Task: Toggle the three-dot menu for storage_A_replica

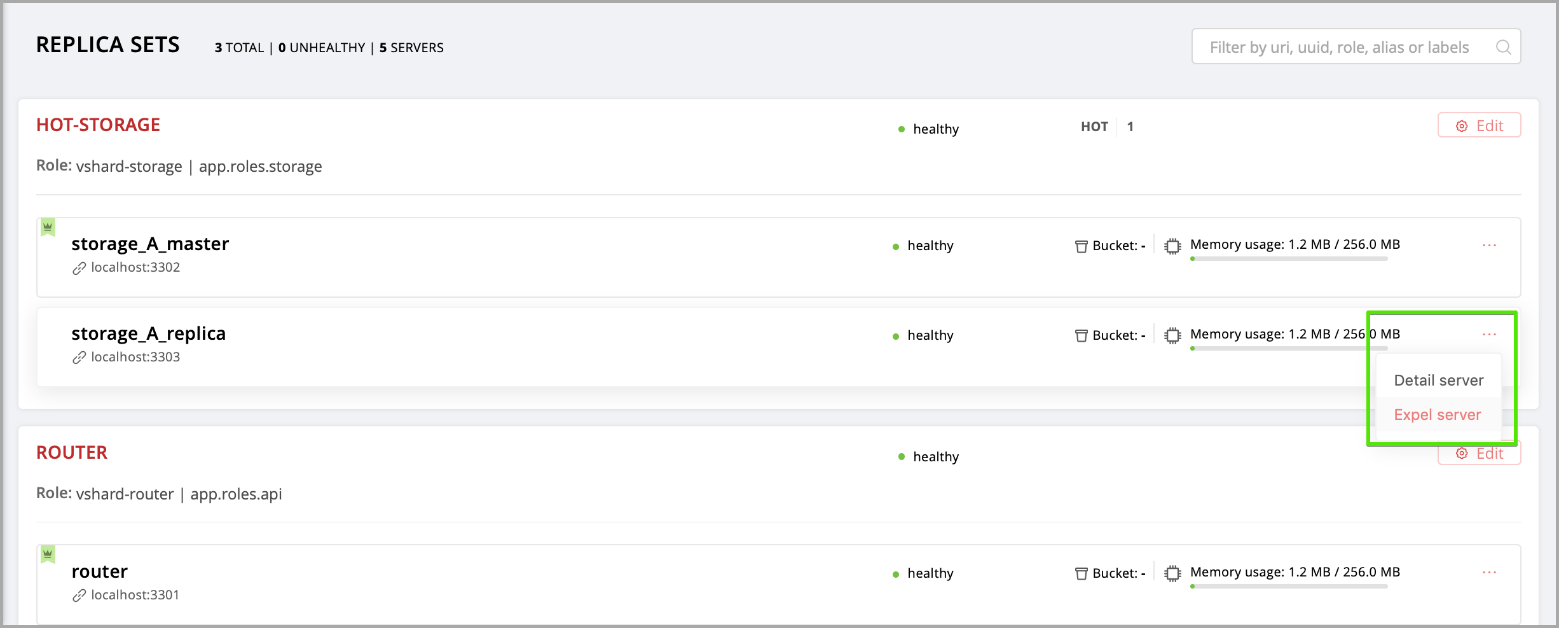Action: 1489,334
